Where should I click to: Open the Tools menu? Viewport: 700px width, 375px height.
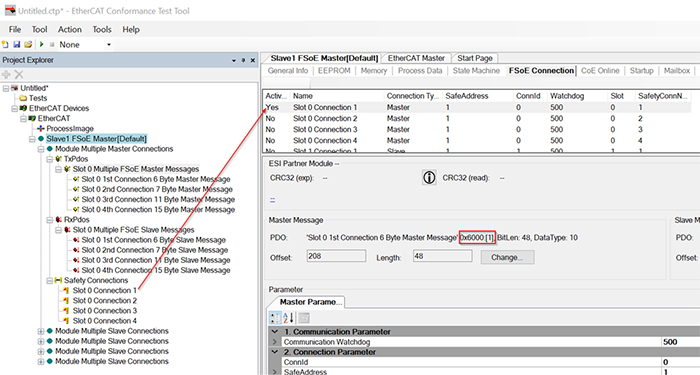coord(102,29)
